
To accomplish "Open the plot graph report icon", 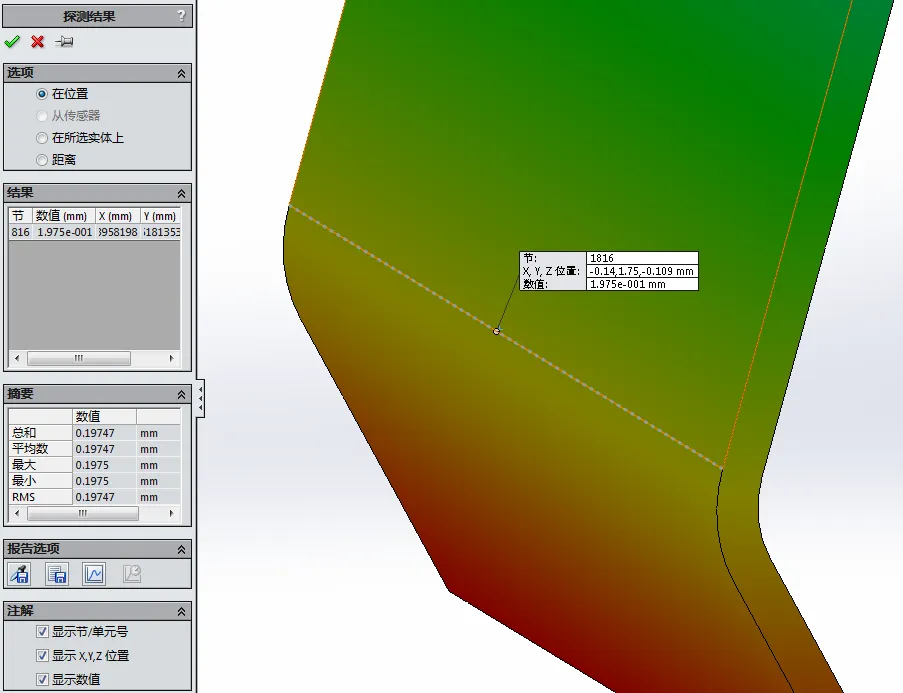I will tap(94, 574).
